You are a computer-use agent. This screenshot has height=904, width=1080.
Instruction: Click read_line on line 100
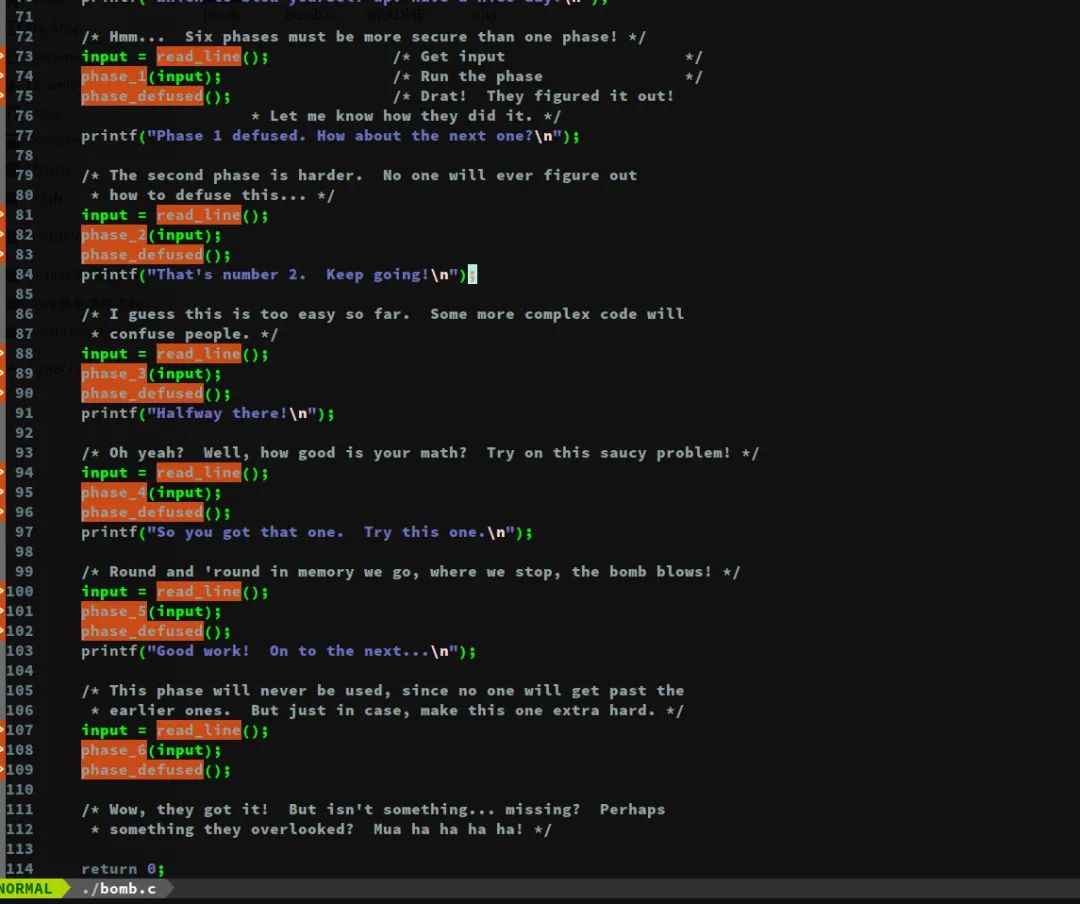pyautogui.click(x=198, y=591)
